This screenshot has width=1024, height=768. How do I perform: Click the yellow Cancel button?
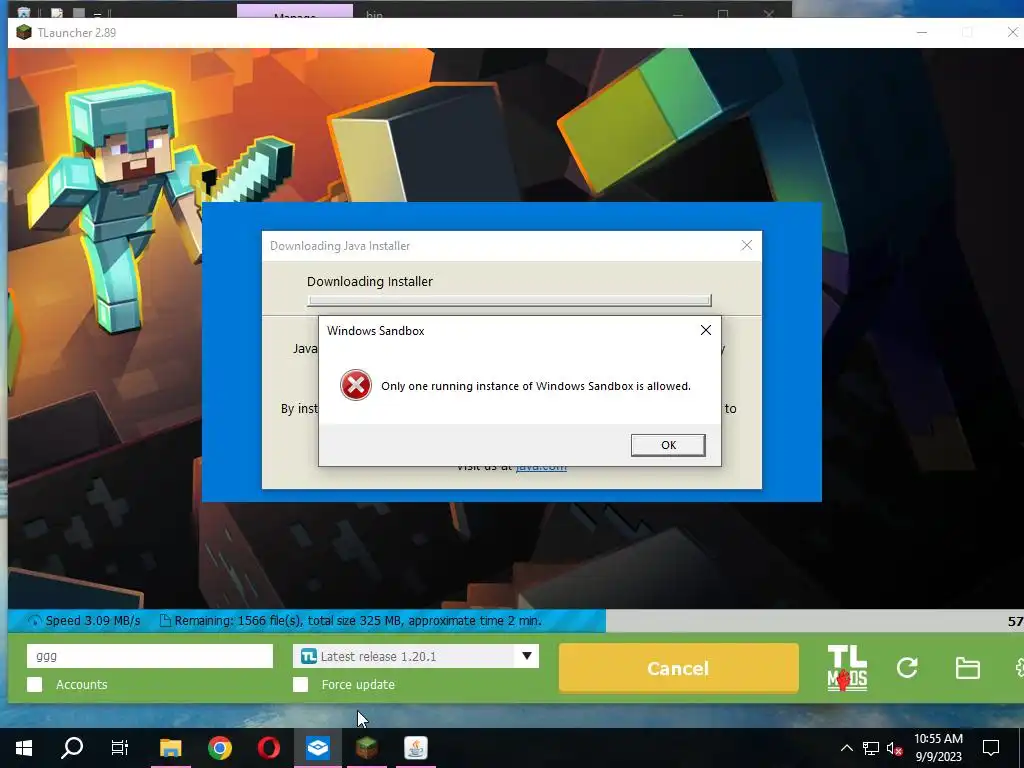(679, 668)
